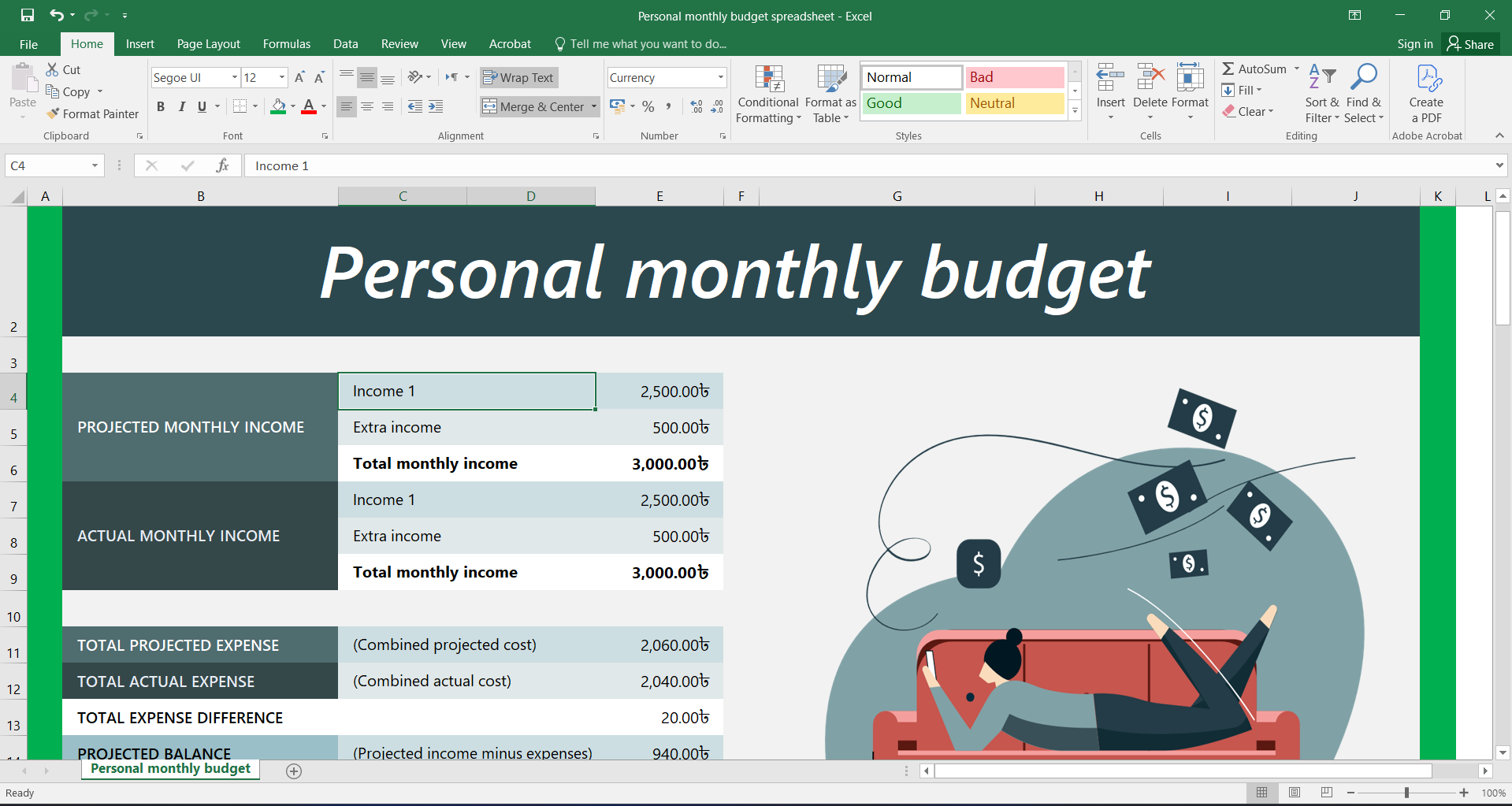Click the AutoSum sigma icon

click(1228, 69)
